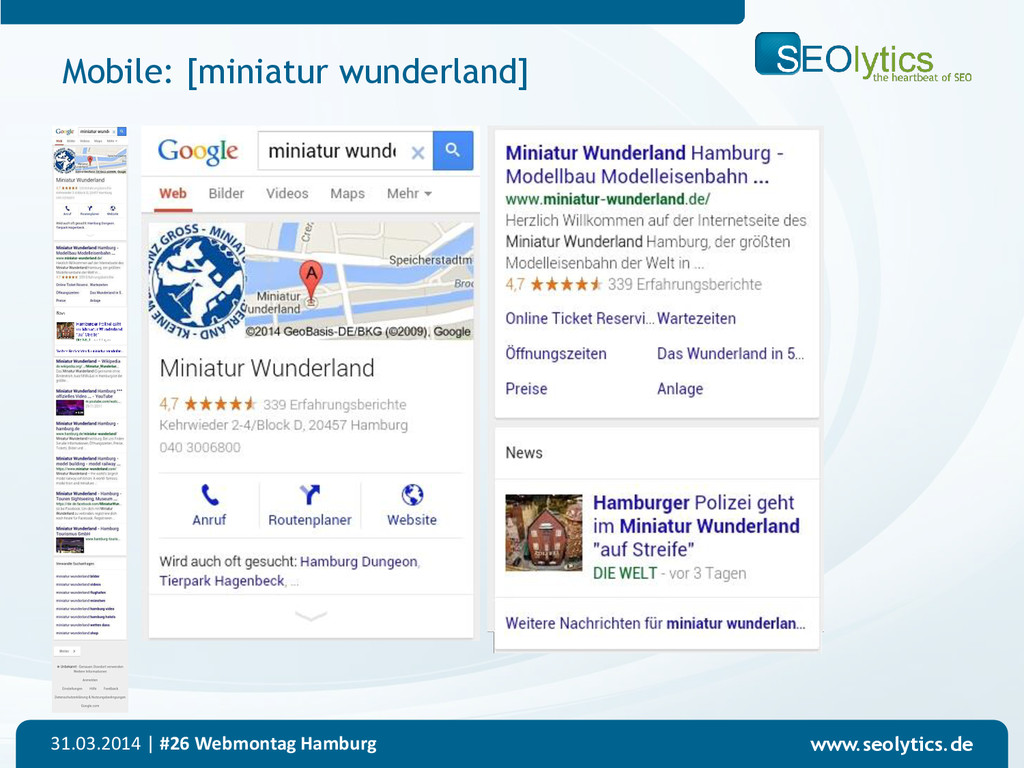Click the #26 Webmontag Hamburg footer text
This screenshot has height=768, width=1024.
(x=268, y=744)
